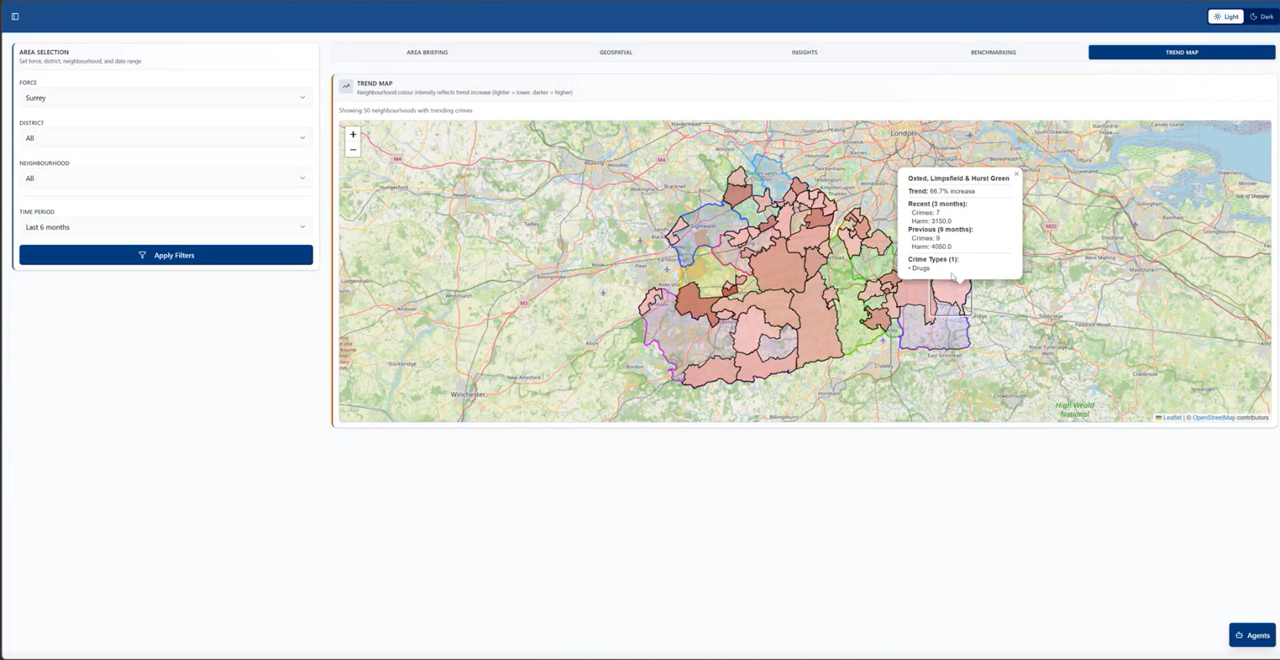Switch to Dark theme
The image size is (1280, 660).
pyautogui.click(x=1262, y=16)
